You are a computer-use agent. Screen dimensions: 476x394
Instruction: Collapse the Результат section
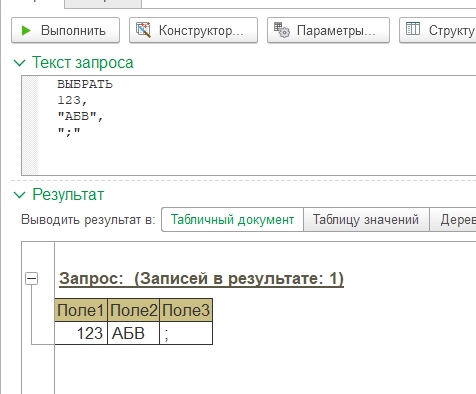tap(20, 195)
